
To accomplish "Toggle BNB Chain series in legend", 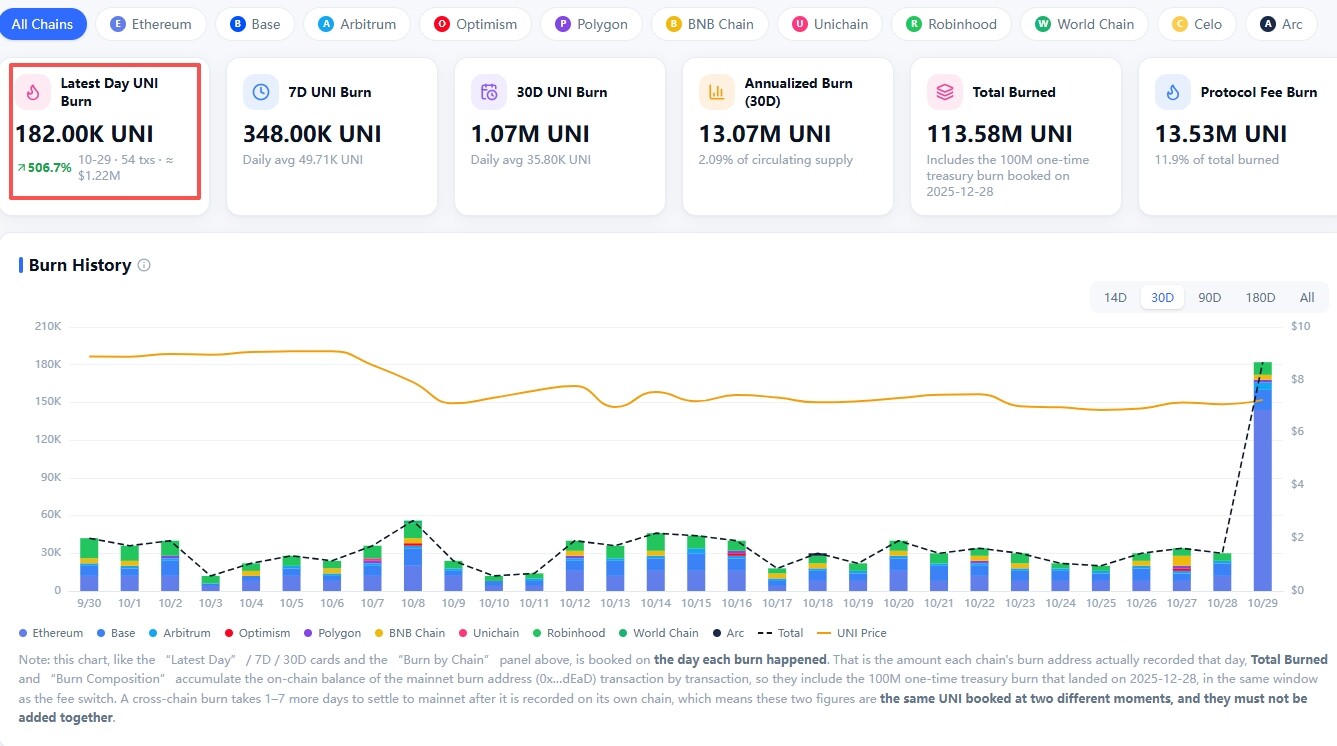I will click(x=409, y=633).
